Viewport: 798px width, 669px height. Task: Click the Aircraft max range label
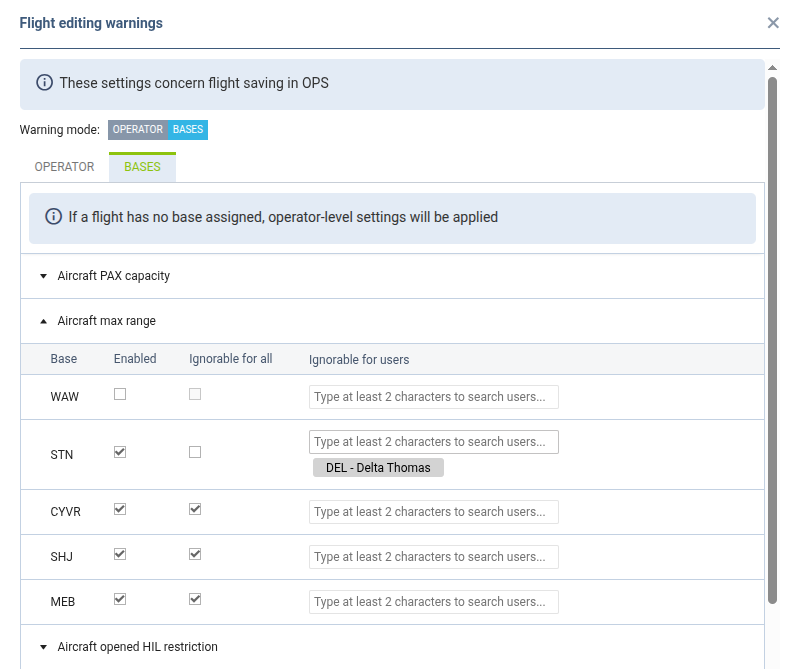(106, 321)
